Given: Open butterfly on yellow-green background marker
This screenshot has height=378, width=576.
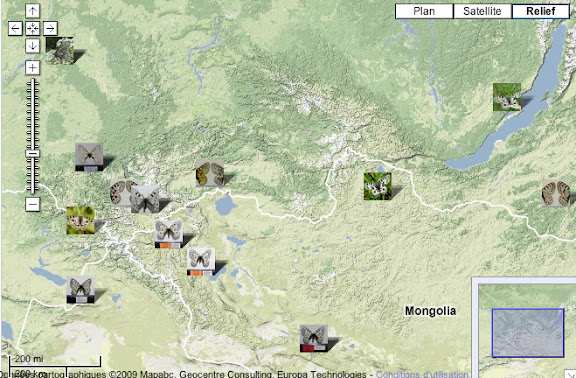Looking at the screenshot, I should click(80, 220).
